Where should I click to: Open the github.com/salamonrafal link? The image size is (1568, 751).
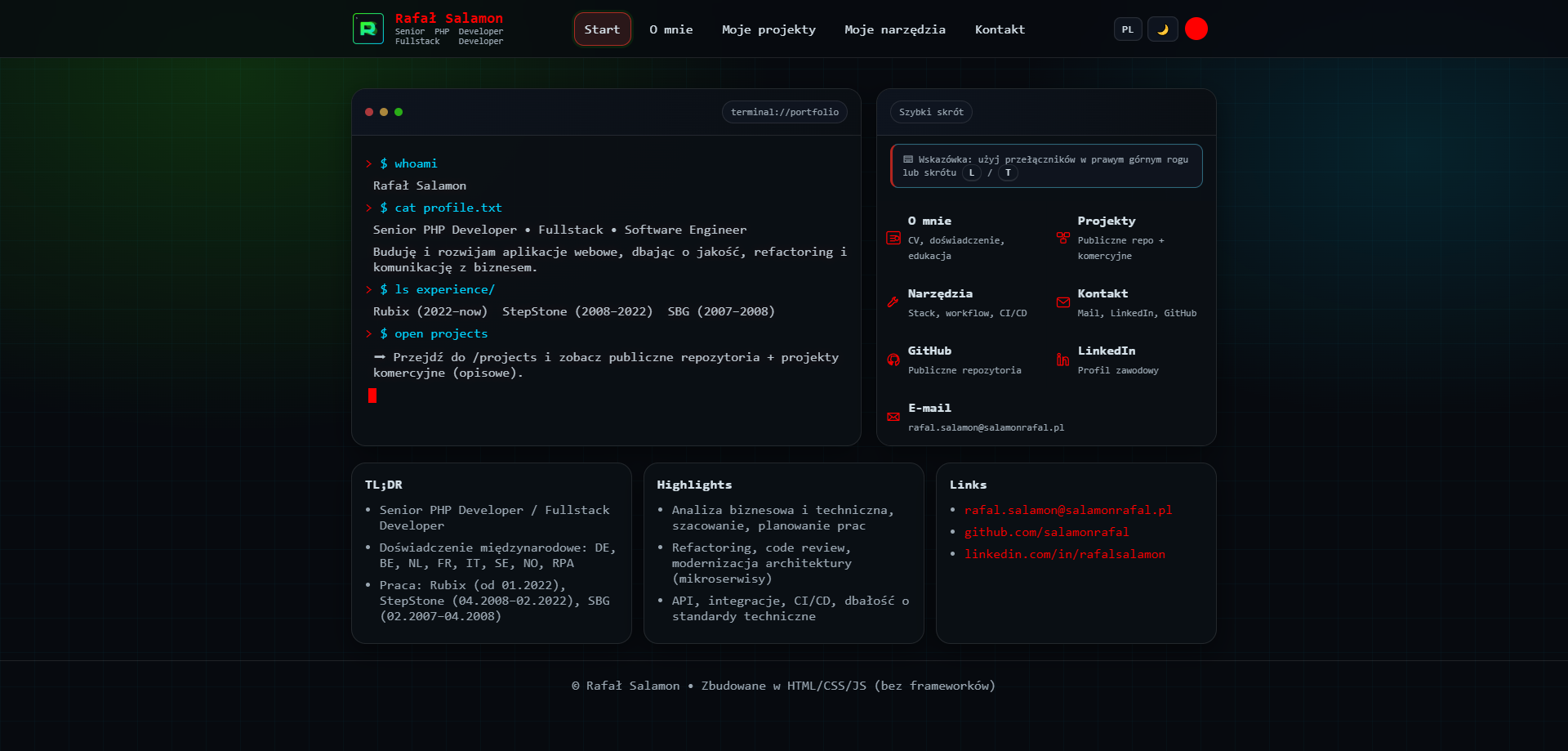1046,532
